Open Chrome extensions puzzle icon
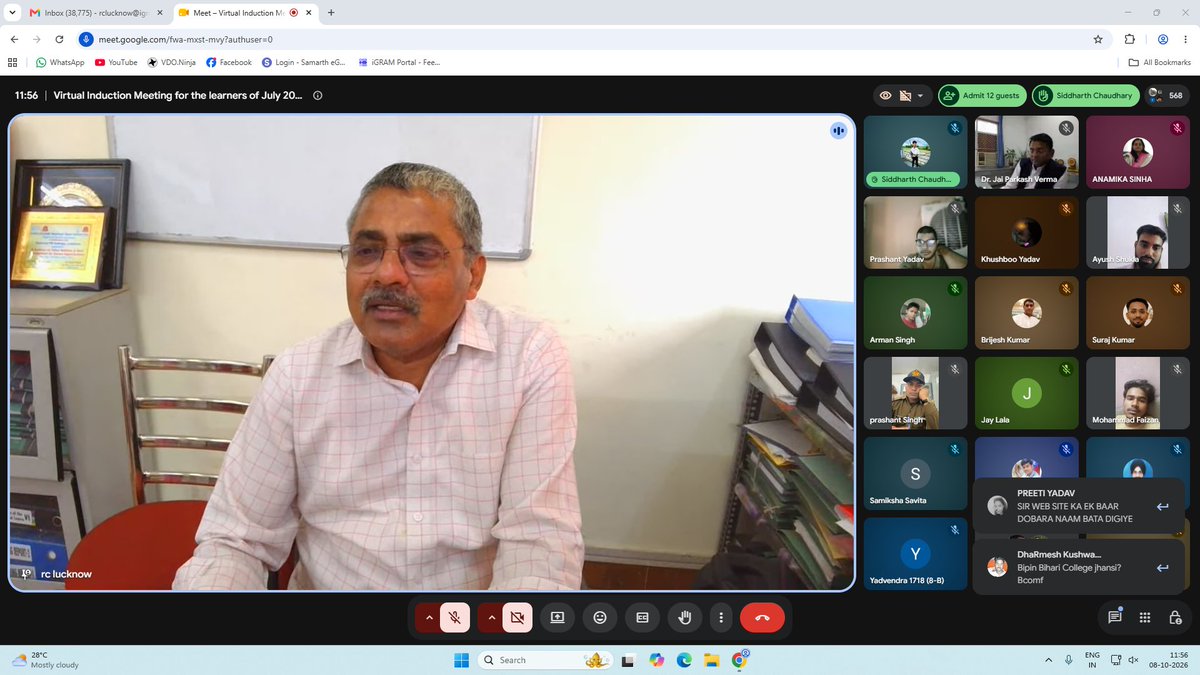1200x675 pixels. 1129,39
